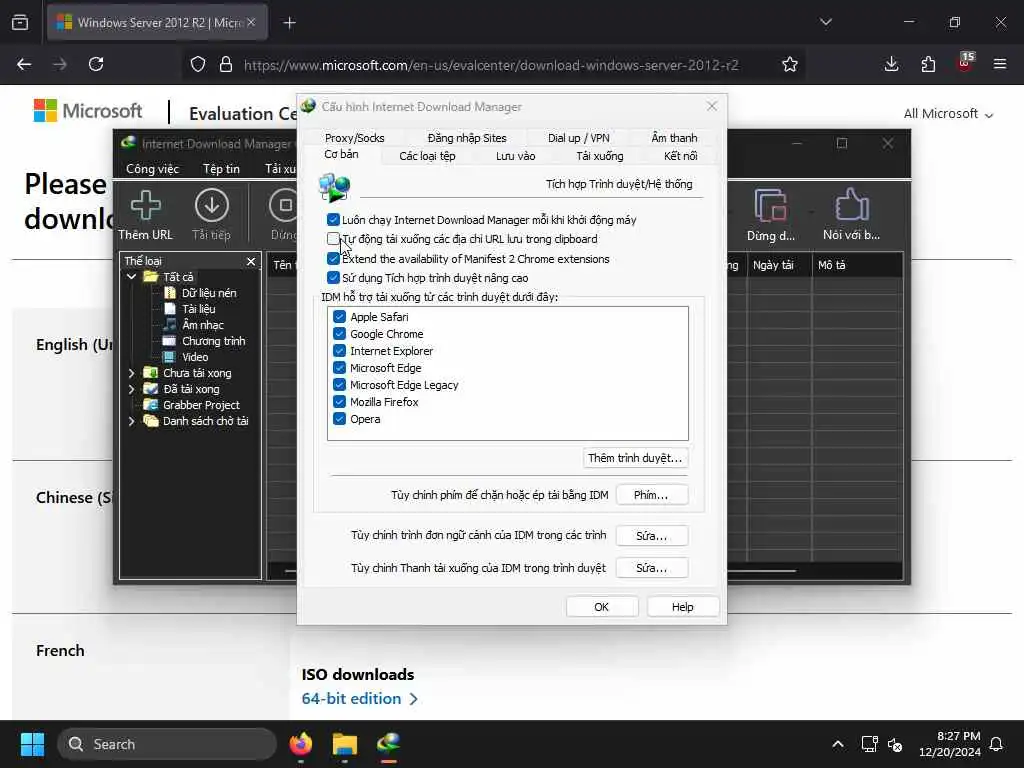Open the Firefox hamburger application menu
Screen dimensions: 1024x768
tap(1000, 64)
